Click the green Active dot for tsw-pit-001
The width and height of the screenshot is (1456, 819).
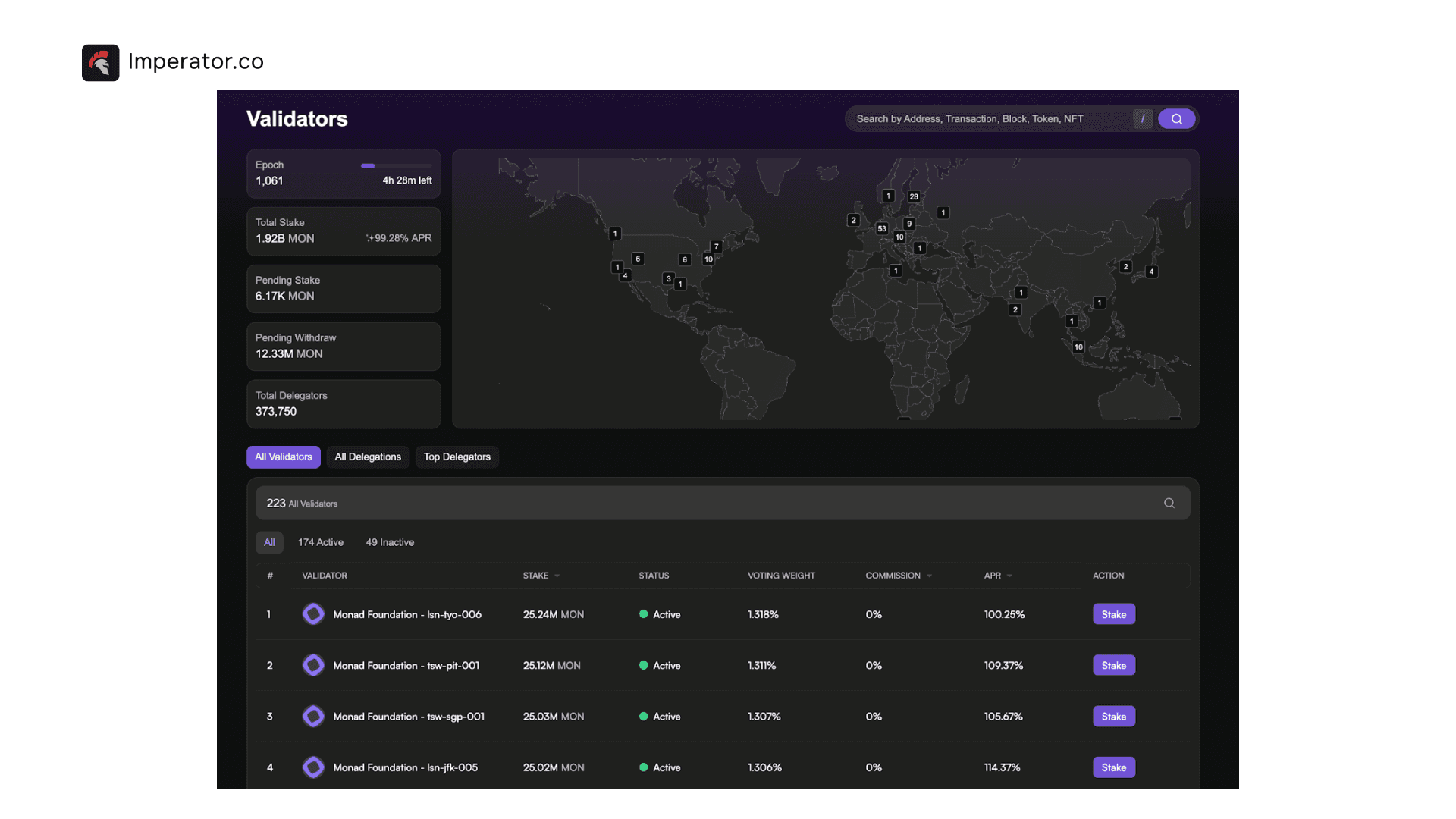click(x=644, y=665)
